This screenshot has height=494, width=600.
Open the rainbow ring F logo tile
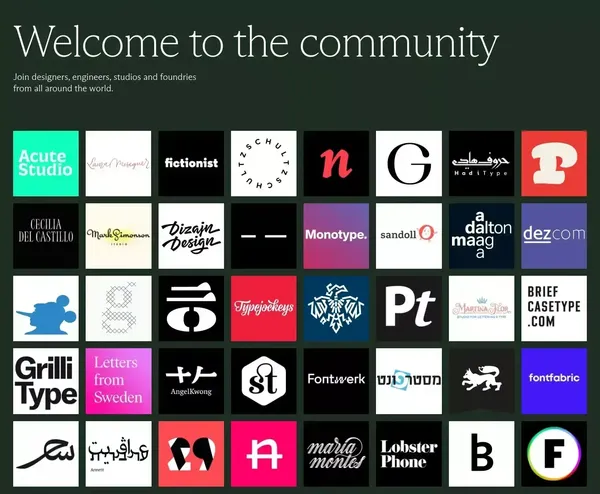point(554,454)
